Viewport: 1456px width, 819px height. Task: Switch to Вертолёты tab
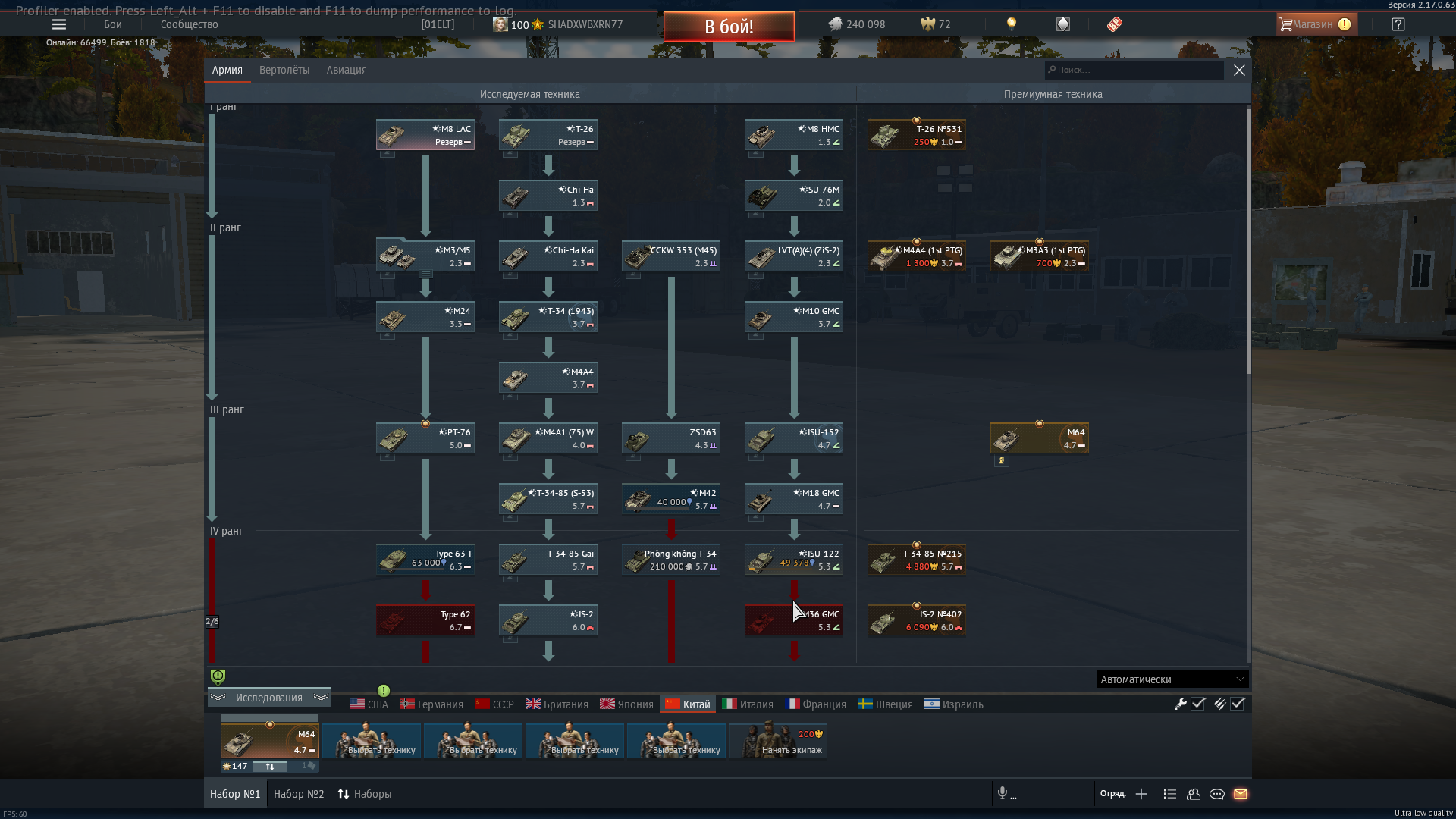tap(284, 70)
